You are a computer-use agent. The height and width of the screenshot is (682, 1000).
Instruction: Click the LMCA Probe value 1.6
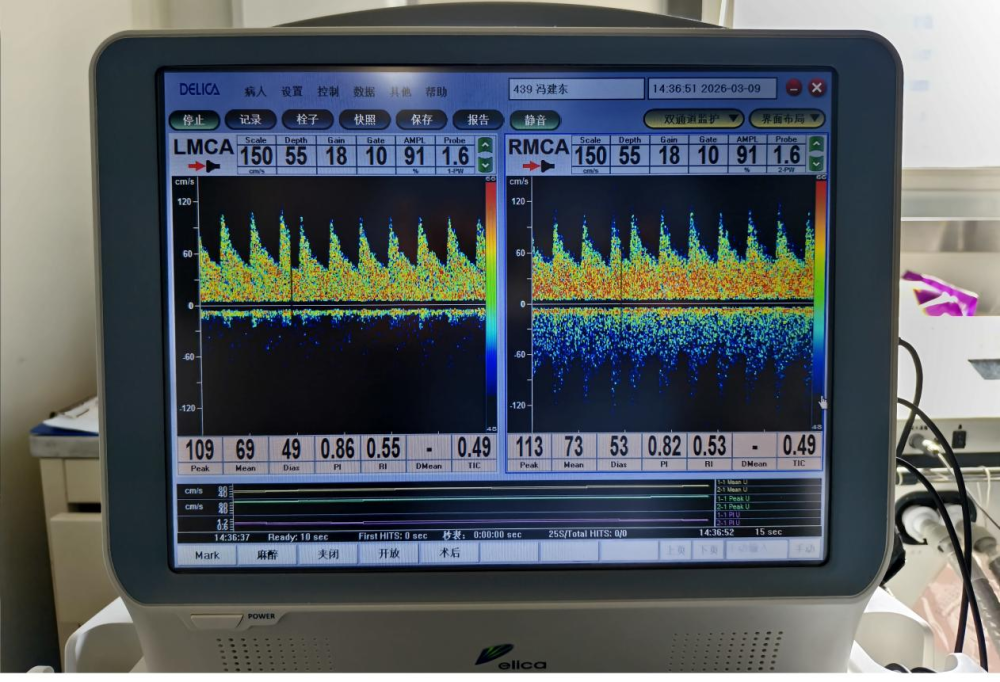[x=455, y=156]
